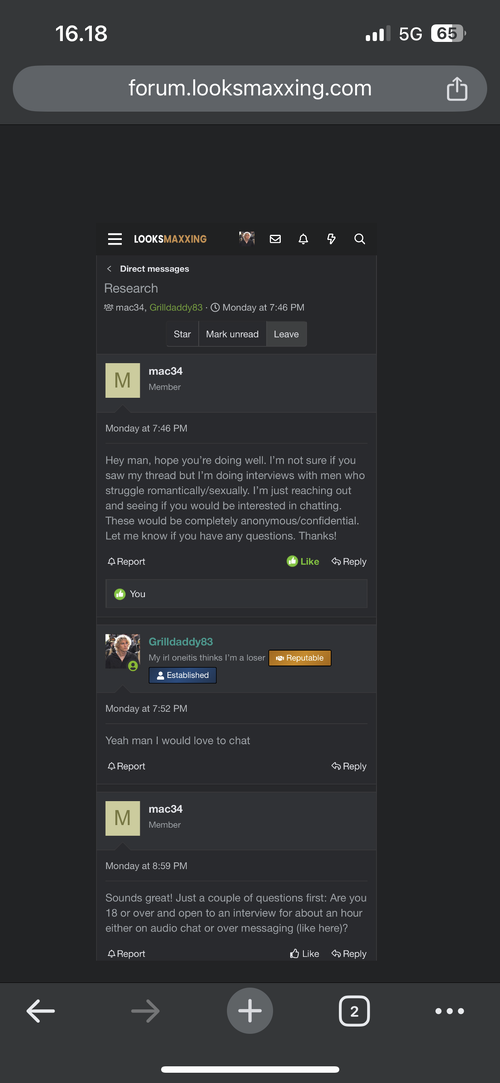
Task: Open the account avatar menu in header
Action: pos(247,238)
